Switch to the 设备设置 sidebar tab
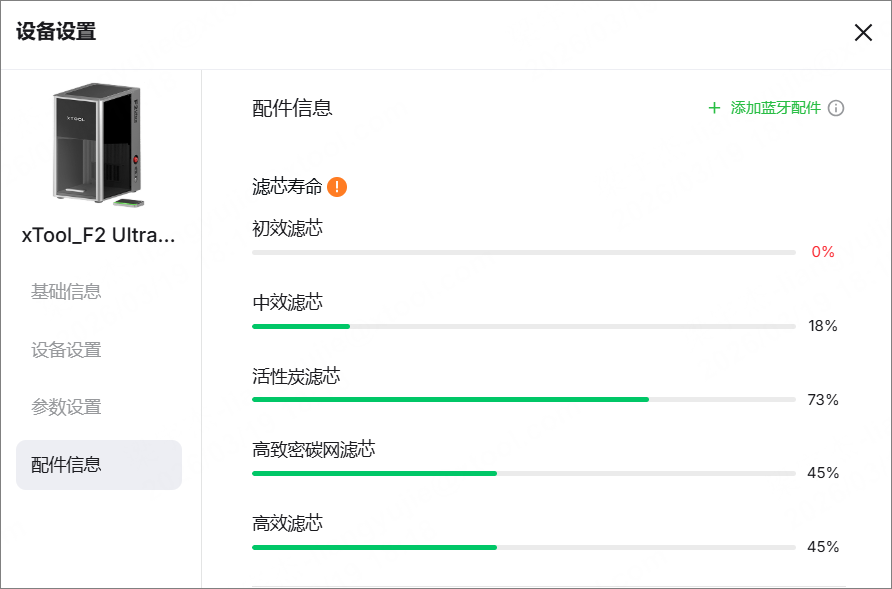Viewport: 892px width, 589px height. point(66,350)
